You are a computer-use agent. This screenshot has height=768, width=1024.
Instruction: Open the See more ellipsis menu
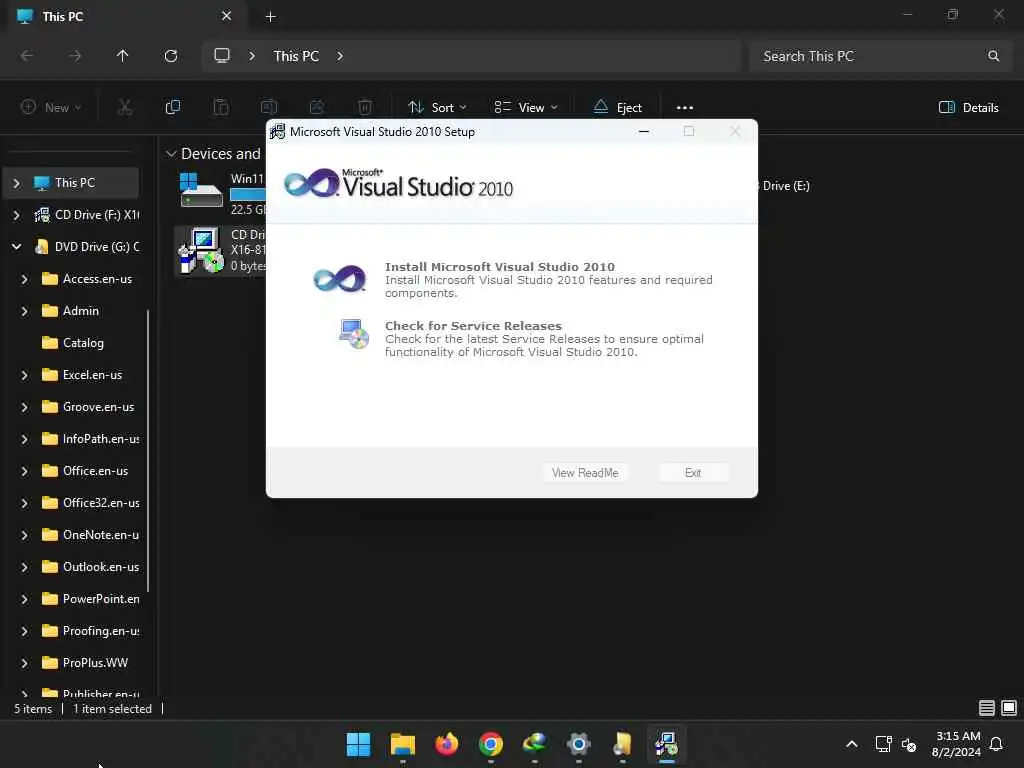coord(684,107)
